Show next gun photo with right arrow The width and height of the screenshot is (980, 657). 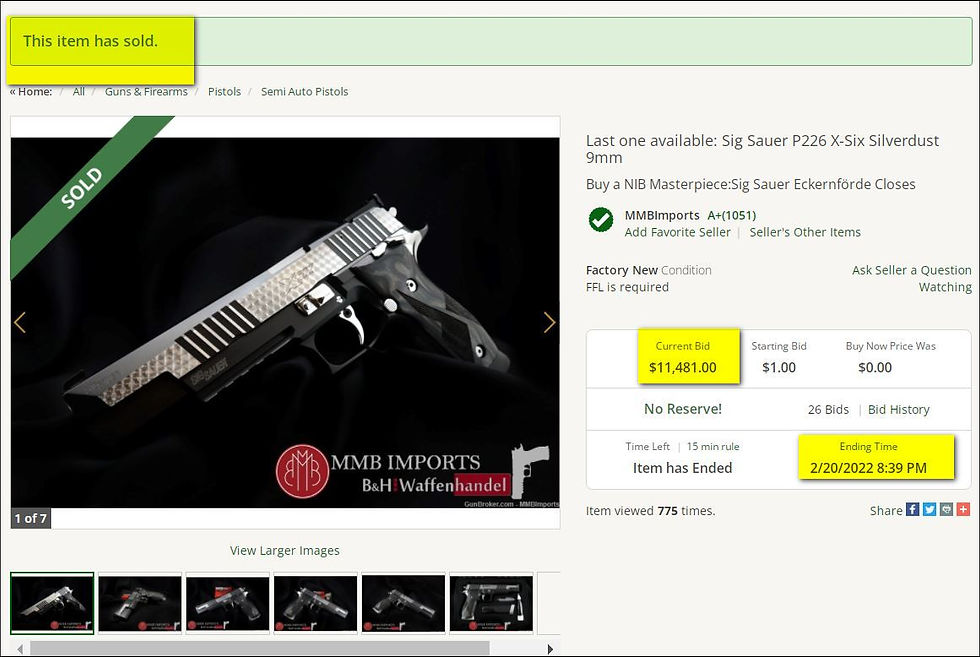[549, 323]
